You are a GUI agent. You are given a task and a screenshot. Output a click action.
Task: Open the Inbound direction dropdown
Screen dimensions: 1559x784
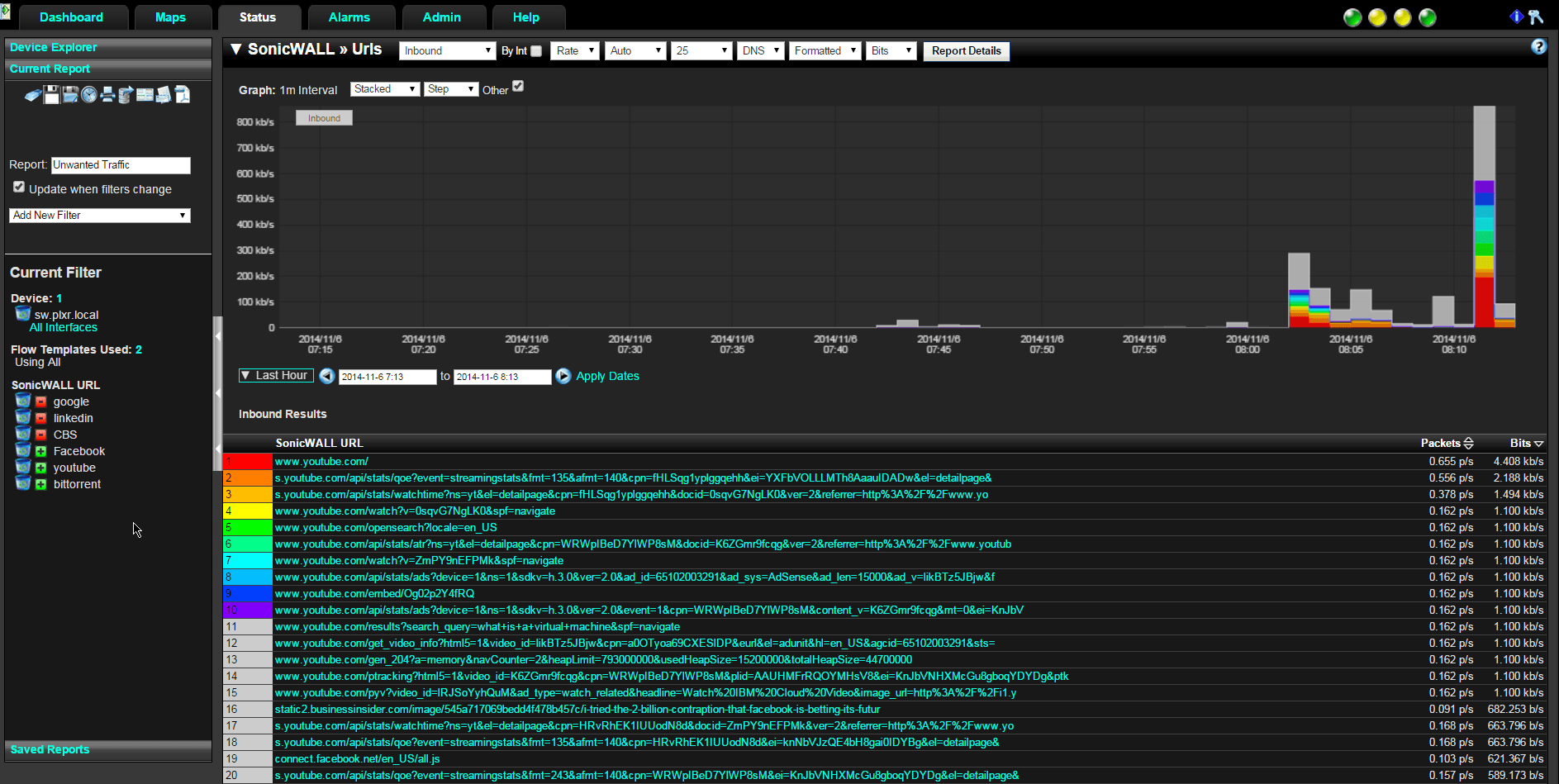pyautogui.click(x=447, y=50)
